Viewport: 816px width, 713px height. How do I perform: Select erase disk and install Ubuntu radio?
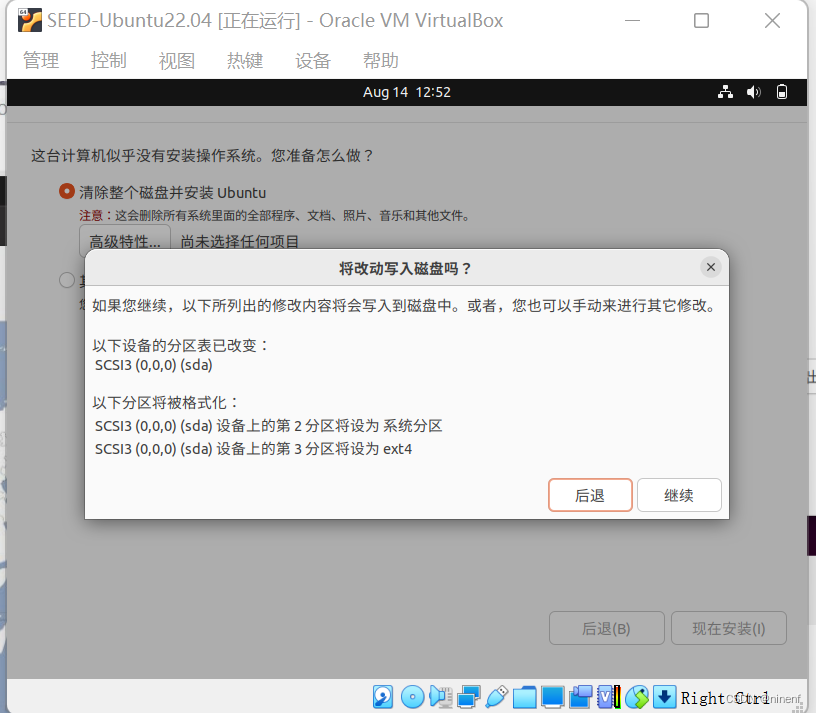(x=67, y=192)
